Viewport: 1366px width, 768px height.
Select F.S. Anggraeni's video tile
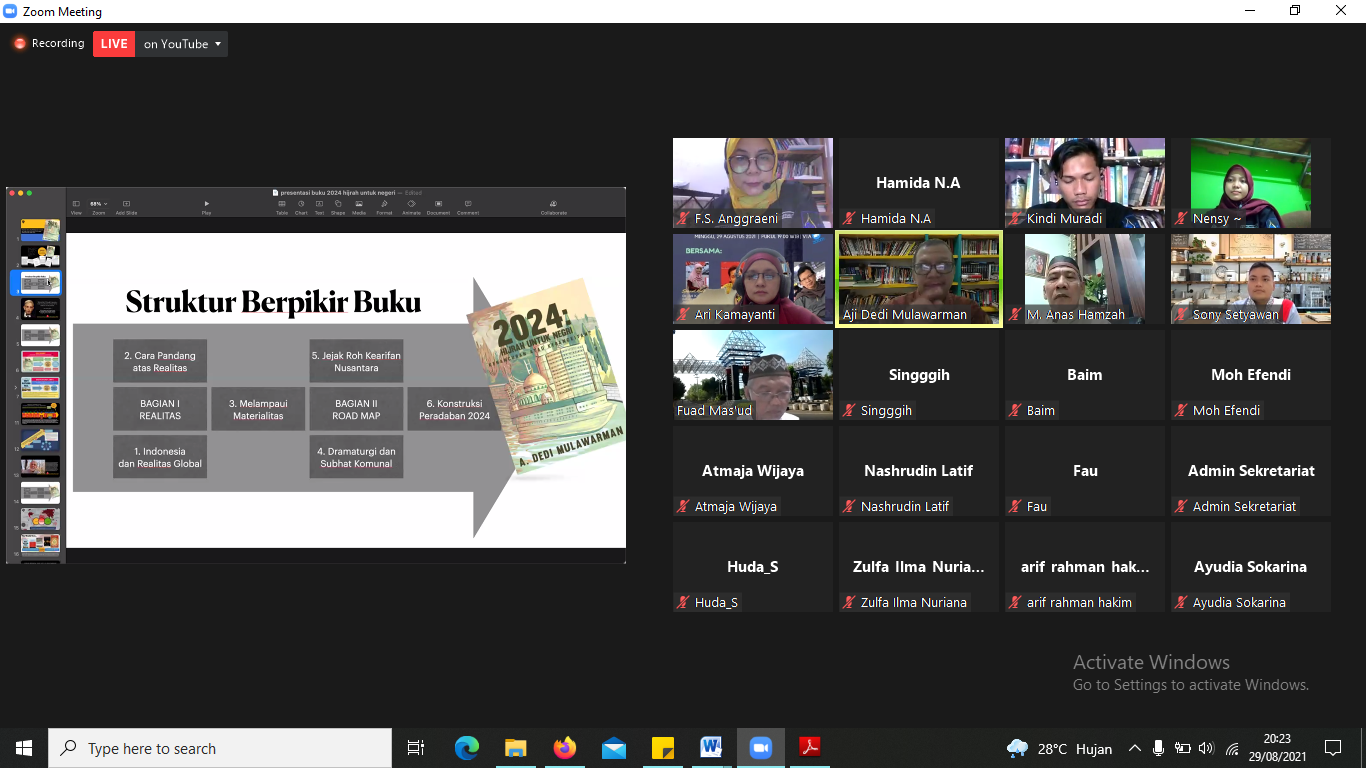click(x=752, y=182)
